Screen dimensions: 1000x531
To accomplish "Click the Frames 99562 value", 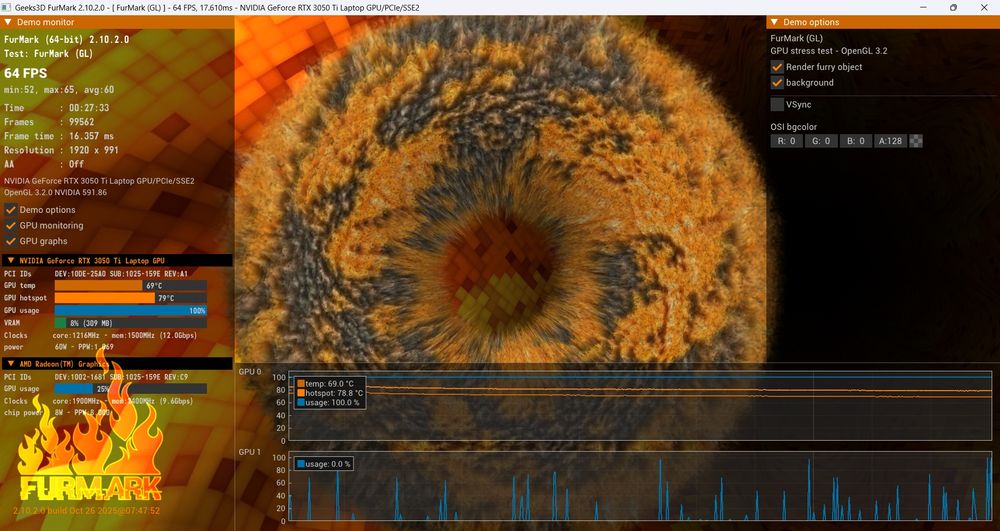I will tap(82, 122).
